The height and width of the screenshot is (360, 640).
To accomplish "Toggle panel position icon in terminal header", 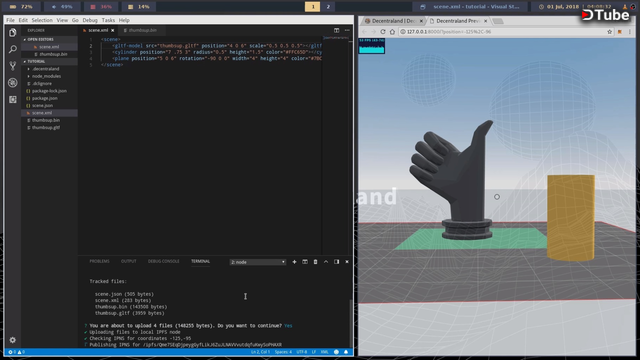I will coord(336,262).
